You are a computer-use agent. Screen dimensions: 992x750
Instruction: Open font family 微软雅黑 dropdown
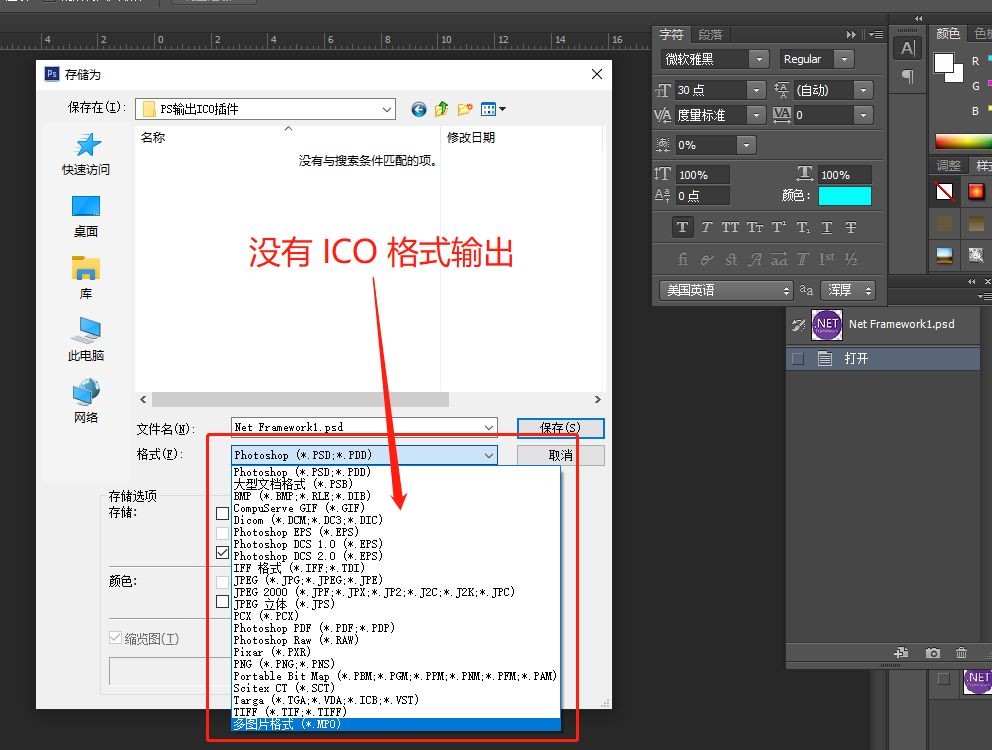[759, 59]
